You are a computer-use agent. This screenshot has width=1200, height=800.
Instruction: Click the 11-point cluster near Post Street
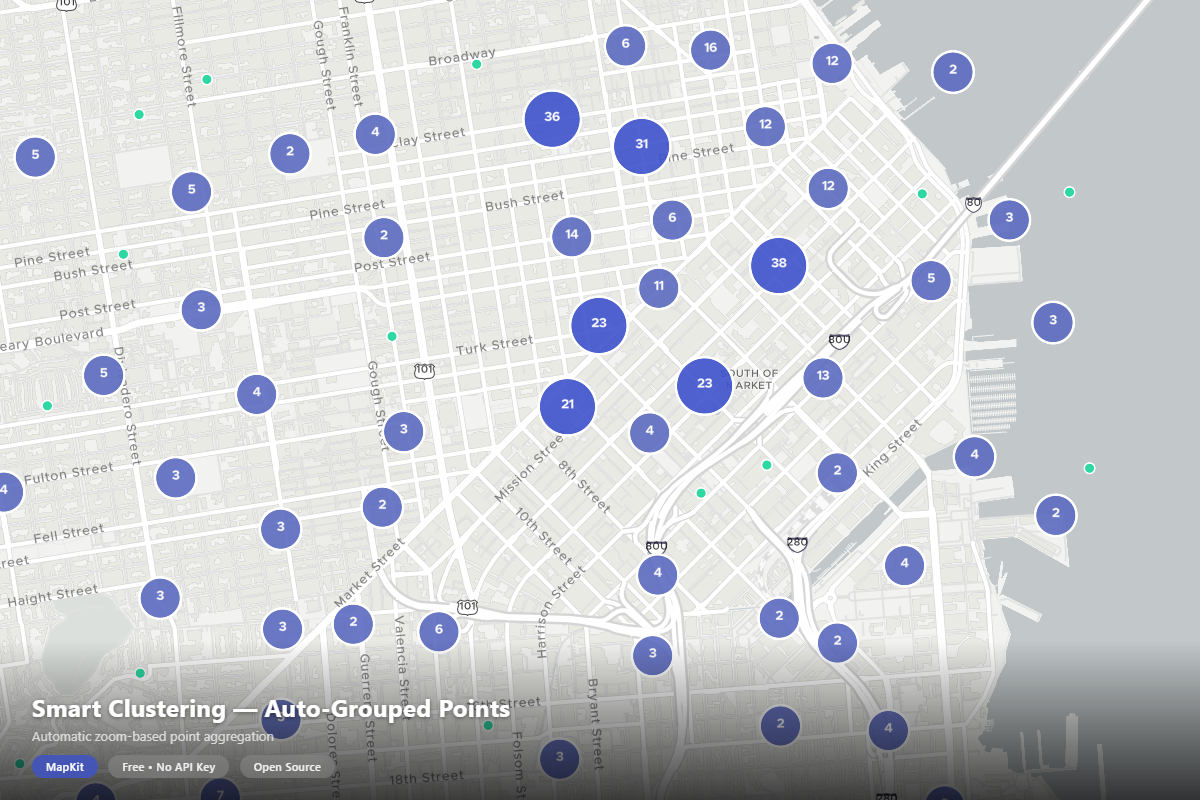click(659, 286)
